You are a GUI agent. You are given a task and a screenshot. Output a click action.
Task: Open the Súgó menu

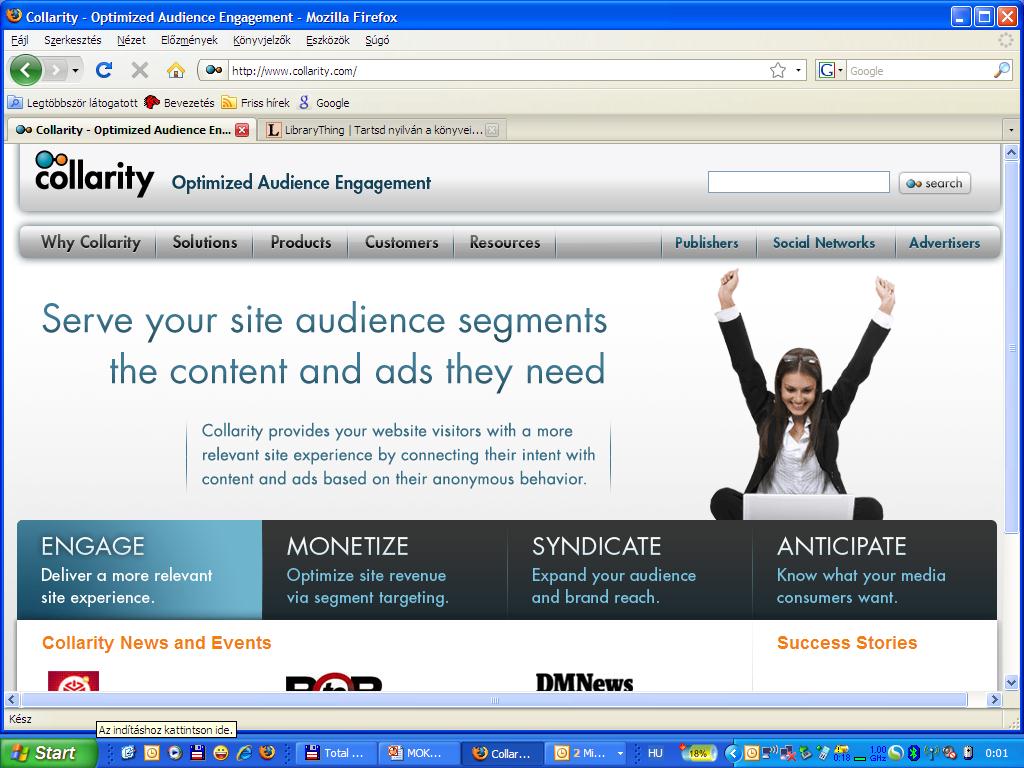pos(377,40)
